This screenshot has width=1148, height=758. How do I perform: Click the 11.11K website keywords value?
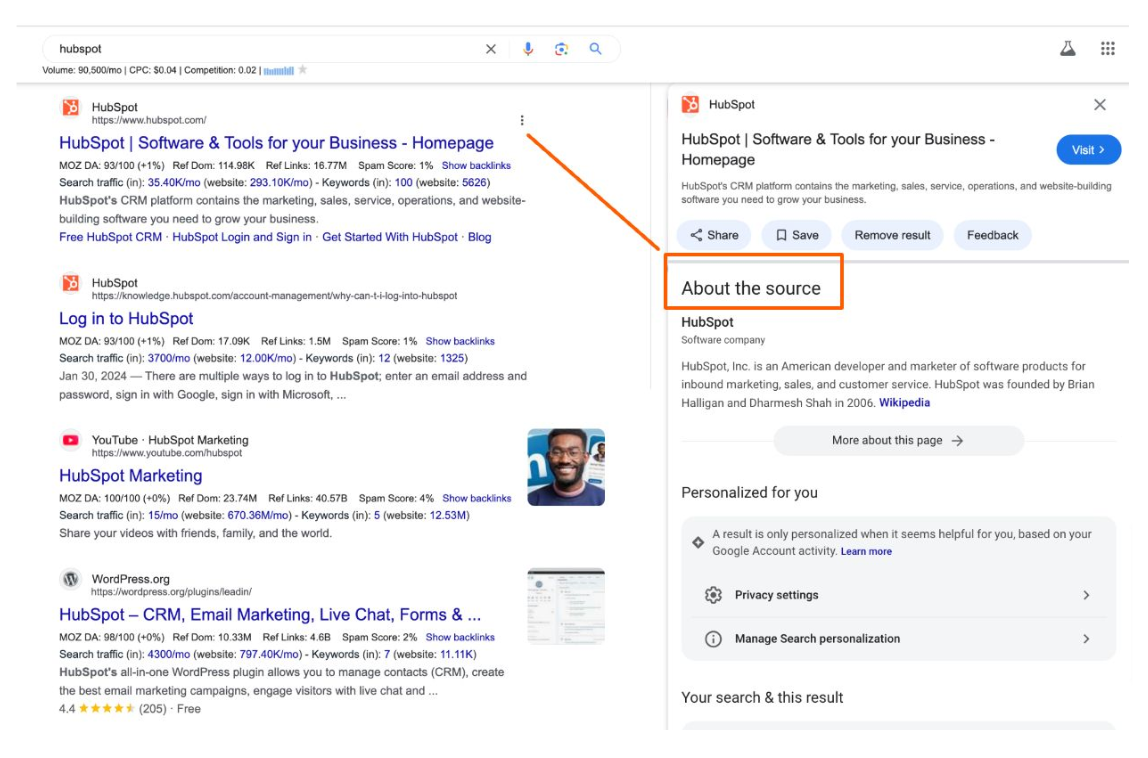pyautogui.click(x=457, y=655)
